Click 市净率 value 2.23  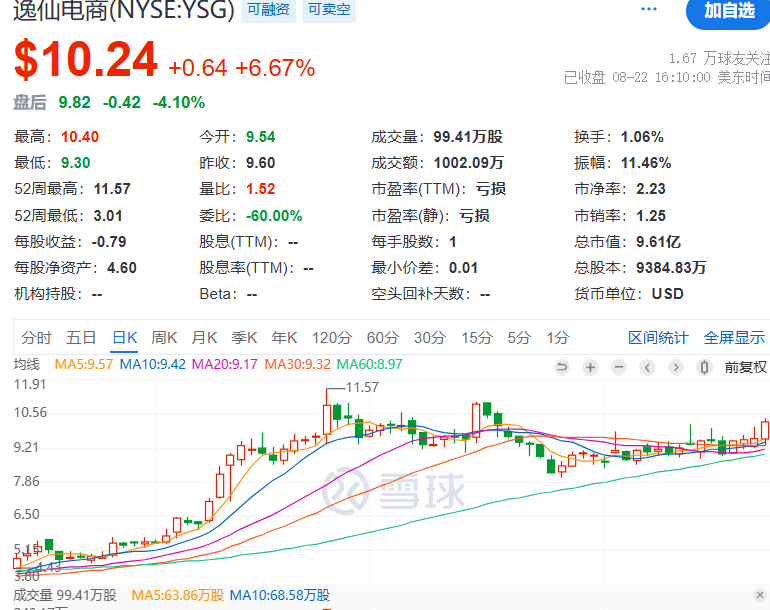pyautogui.click(x=651, y=189)
